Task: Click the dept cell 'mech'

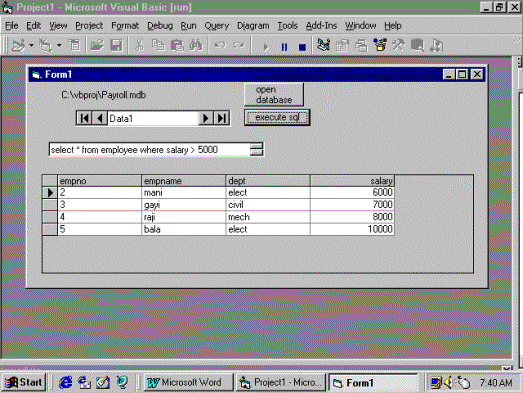Action: click(x=268, y=217)
